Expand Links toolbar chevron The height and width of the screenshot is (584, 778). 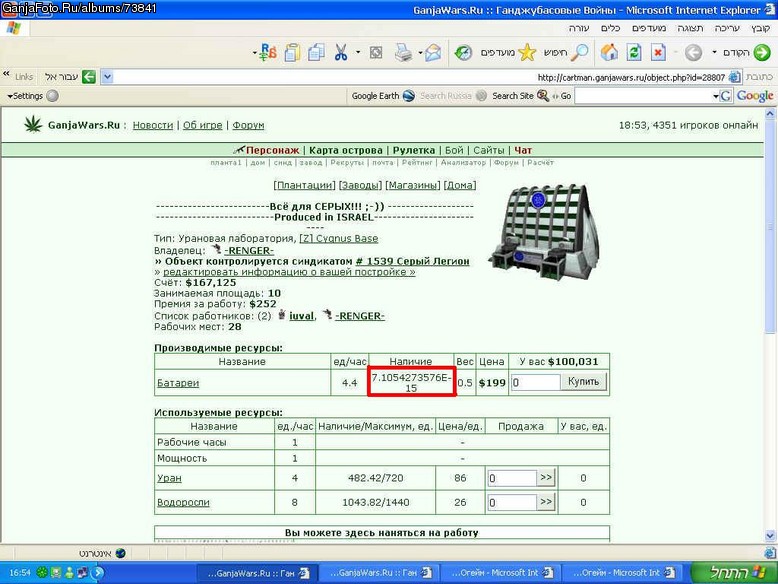(x=6, y=74)
